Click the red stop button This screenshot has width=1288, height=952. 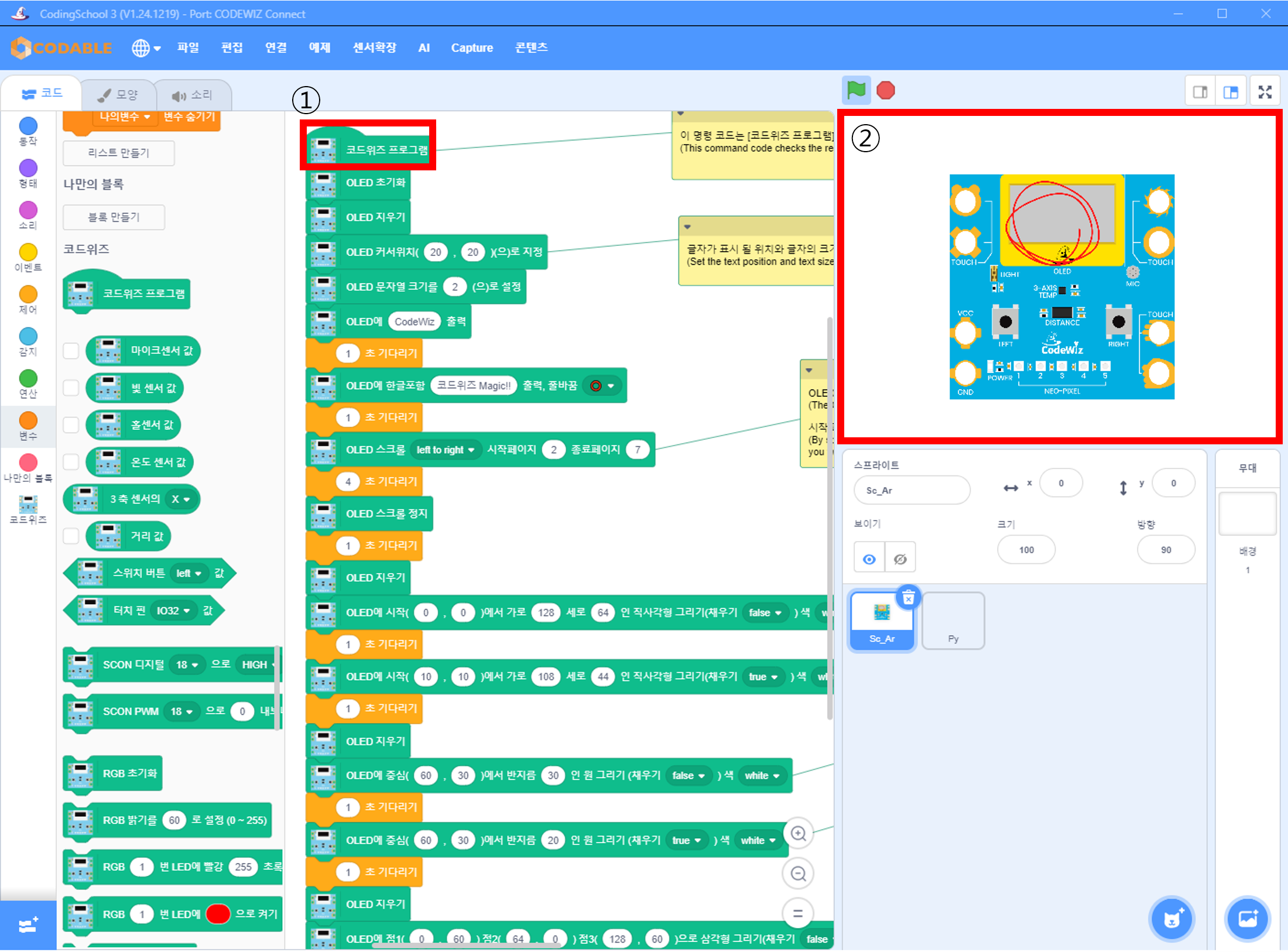coord(886,91)
